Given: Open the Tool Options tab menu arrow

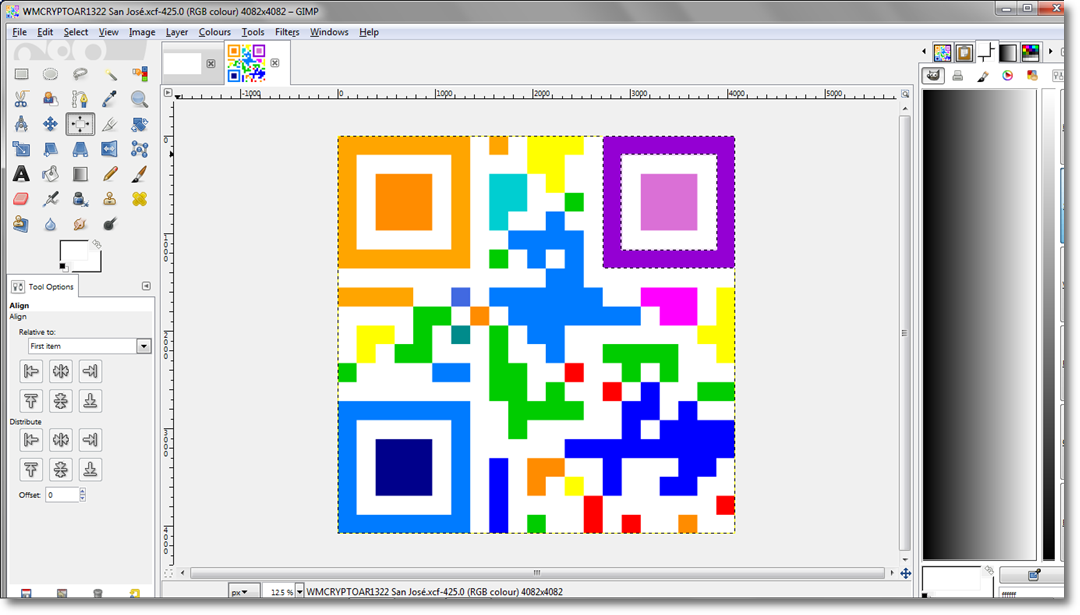Looking at the screenshot, I should pyautogui.click(x=146, y=286).
